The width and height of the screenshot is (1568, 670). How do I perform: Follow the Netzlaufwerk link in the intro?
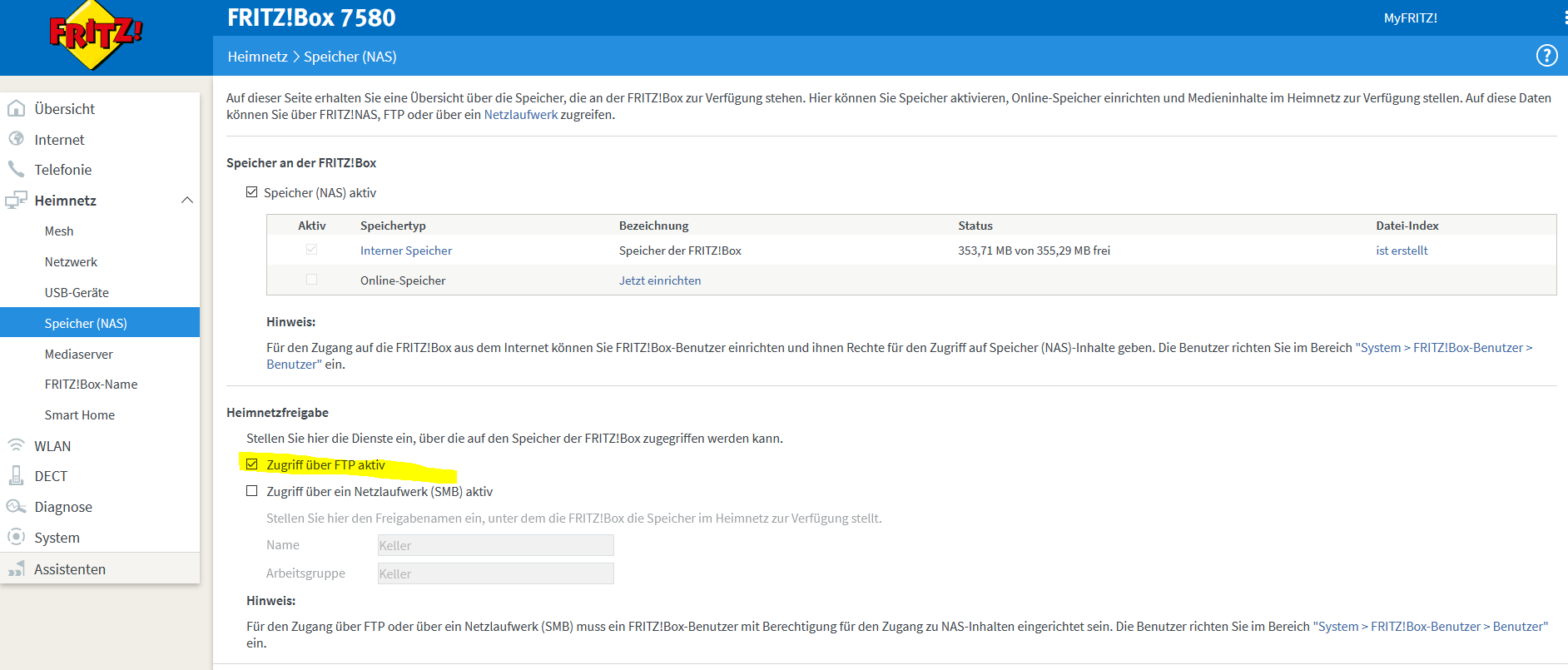(x=521, y=114)
